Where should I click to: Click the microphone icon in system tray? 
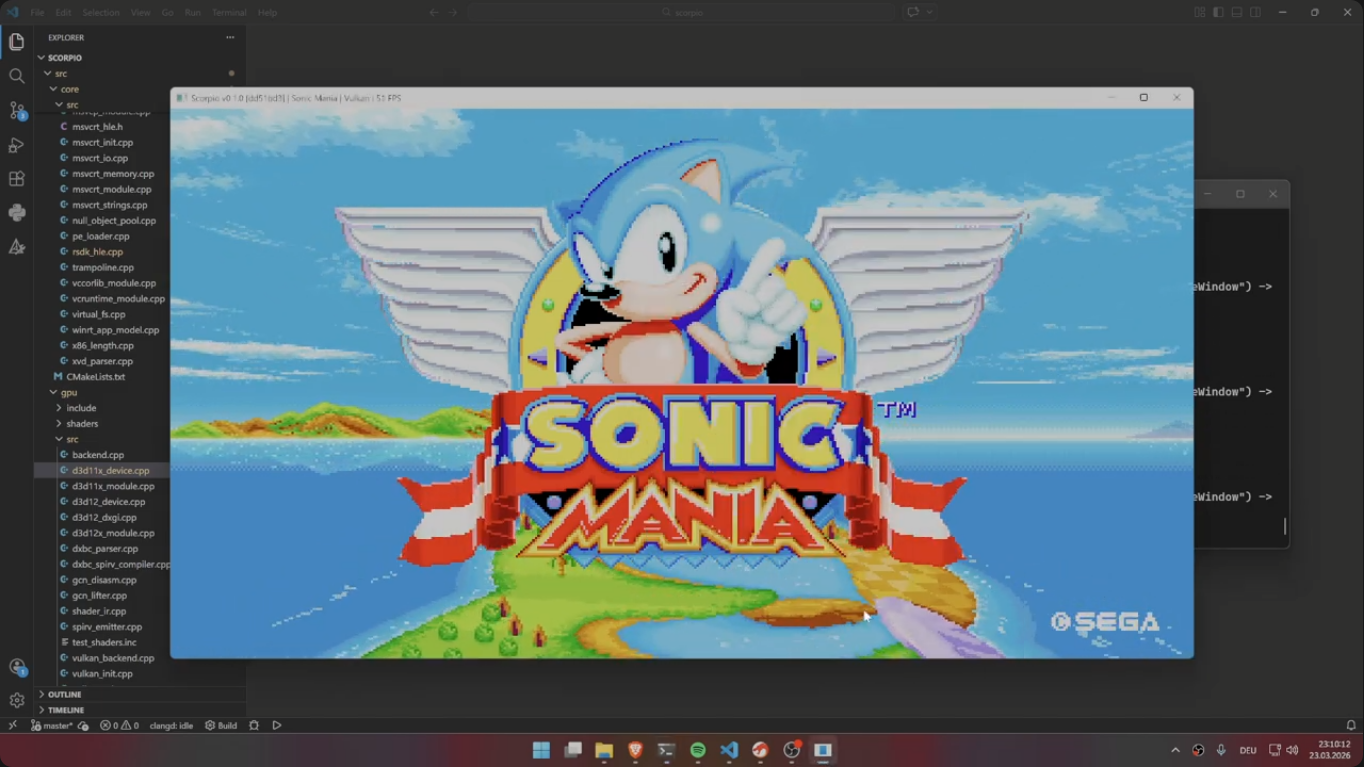(1221, 750)
